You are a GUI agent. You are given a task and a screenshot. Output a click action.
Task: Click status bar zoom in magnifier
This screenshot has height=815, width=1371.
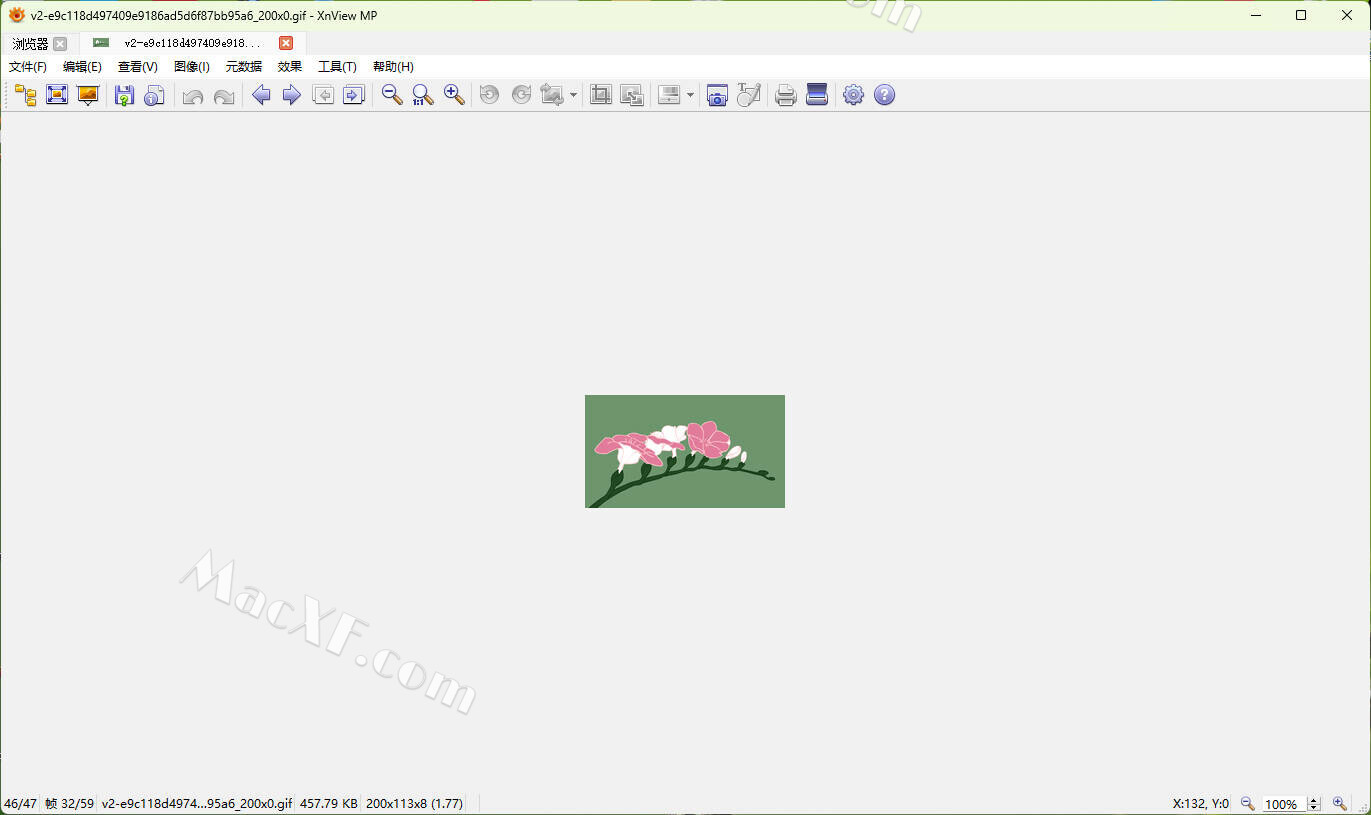point(1340,804)
